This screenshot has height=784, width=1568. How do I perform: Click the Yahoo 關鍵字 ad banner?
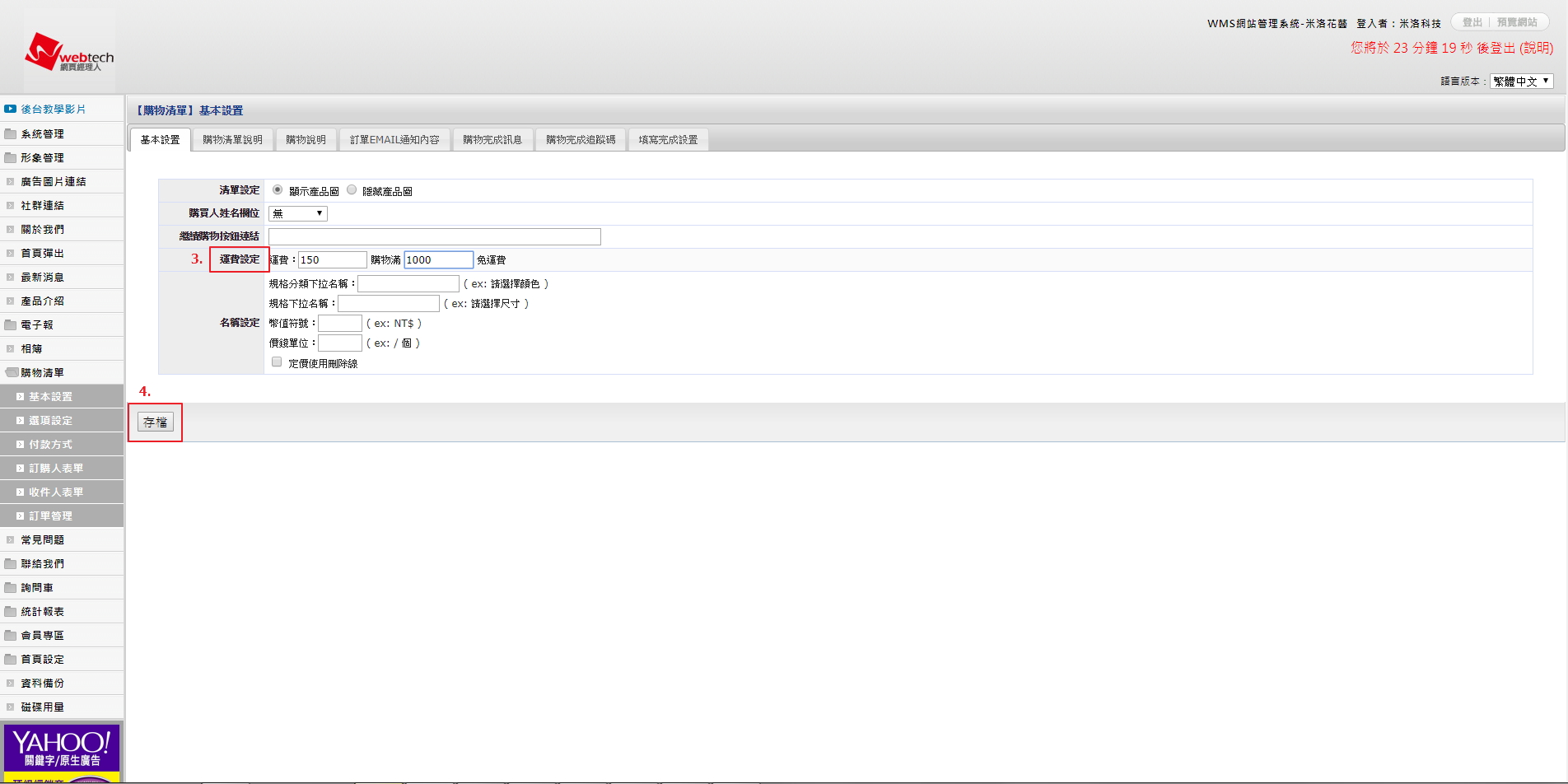62,751
